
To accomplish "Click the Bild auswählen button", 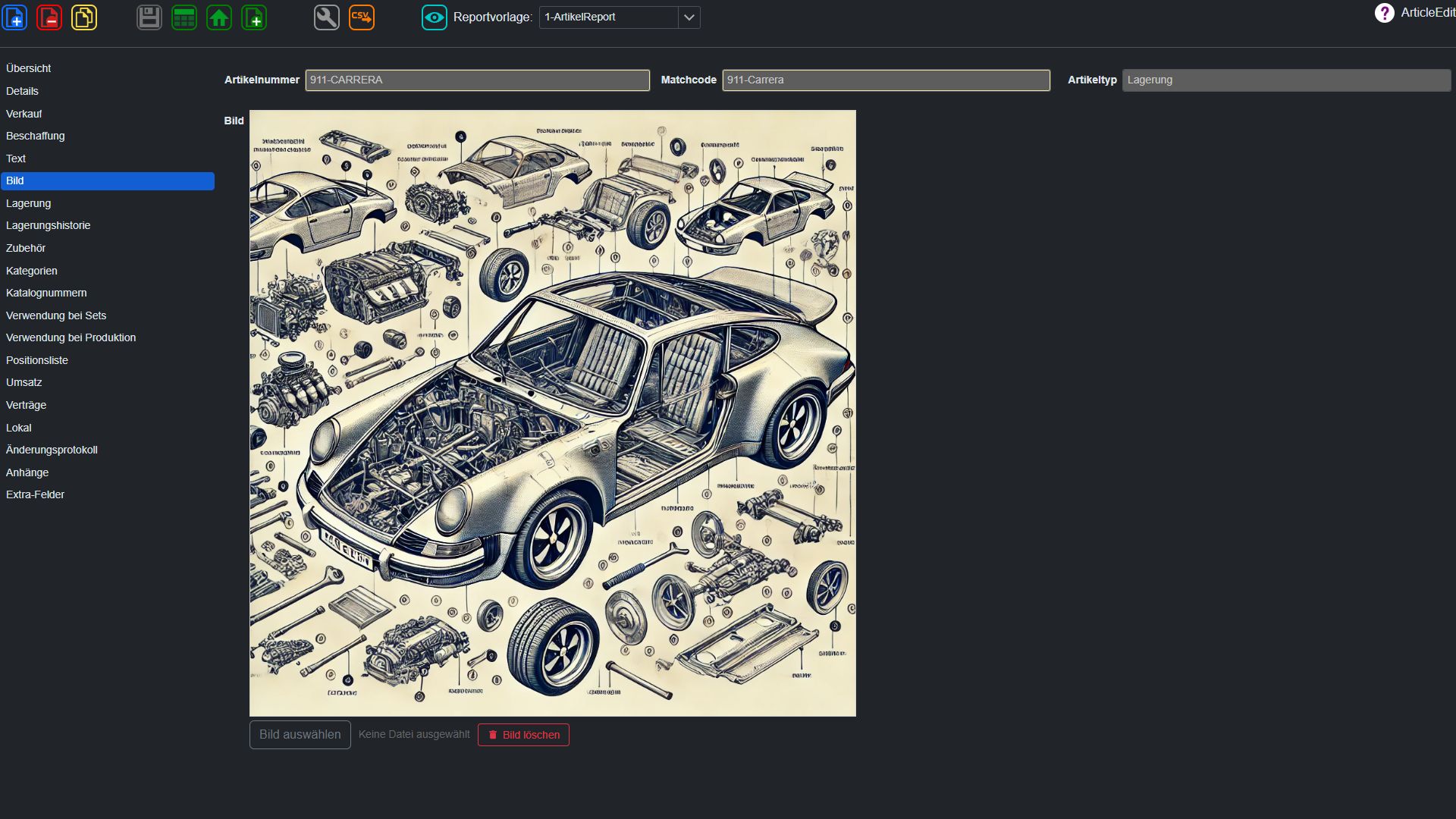I will click(300, 735).
